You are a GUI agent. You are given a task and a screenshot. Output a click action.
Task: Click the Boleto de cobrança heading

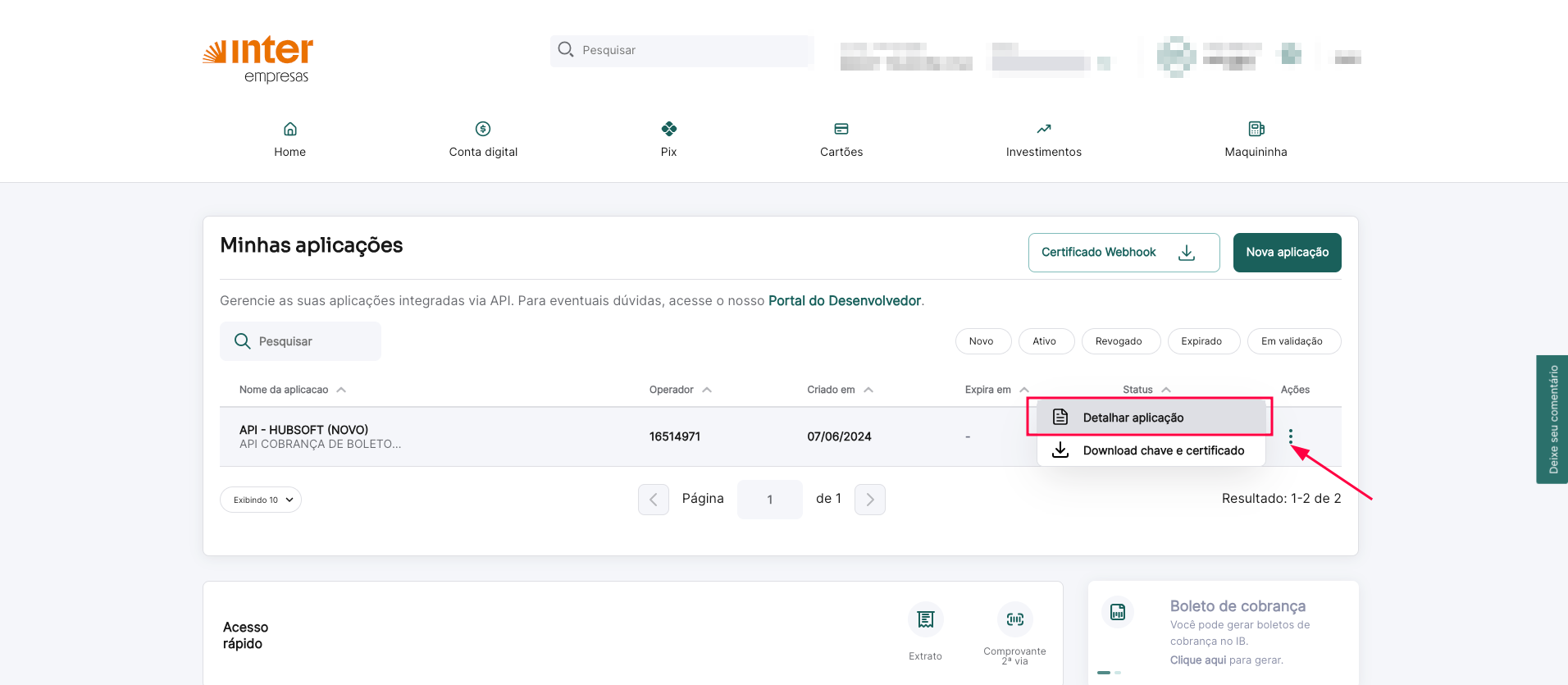click(x=1238, y=606)
